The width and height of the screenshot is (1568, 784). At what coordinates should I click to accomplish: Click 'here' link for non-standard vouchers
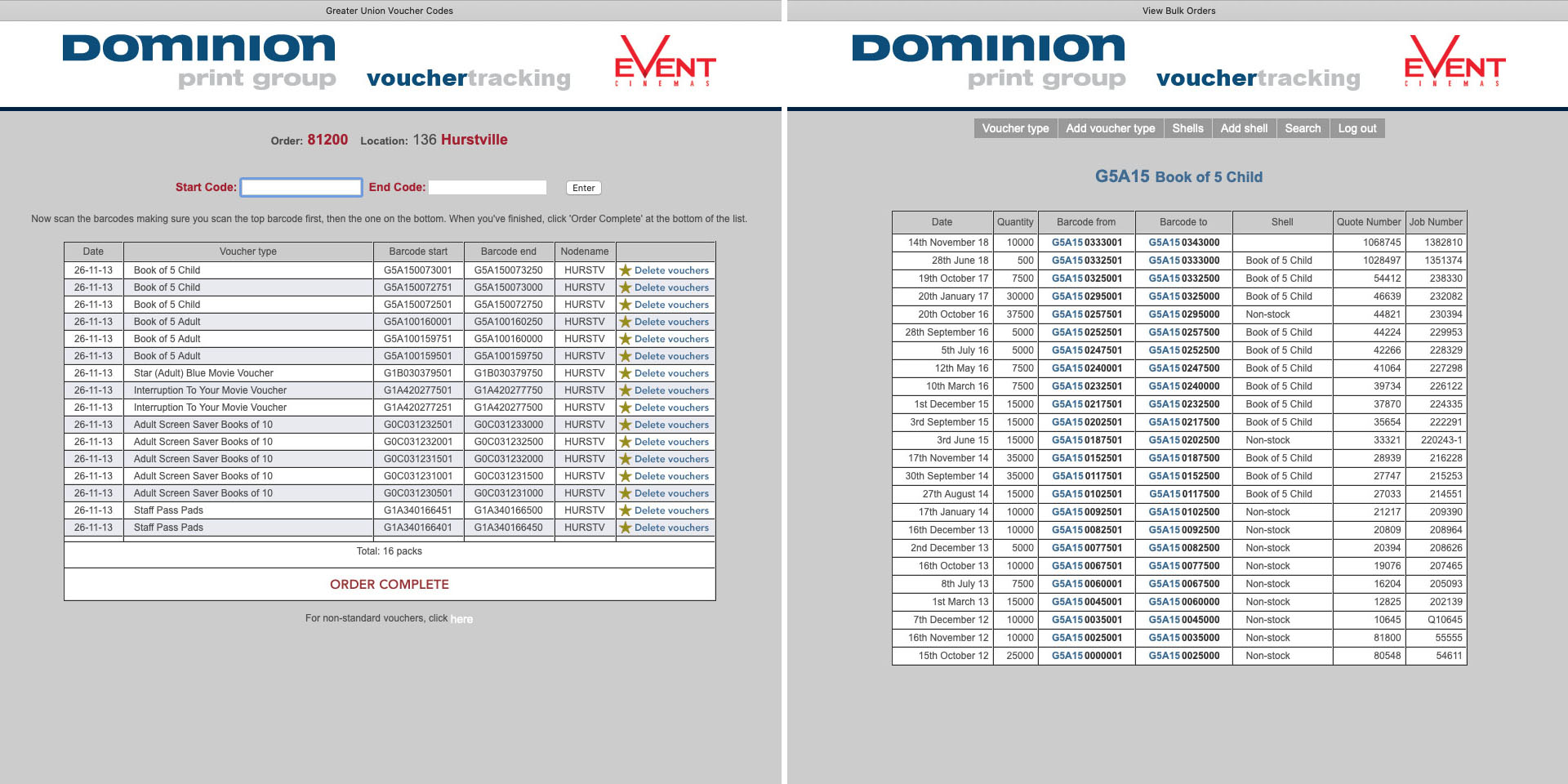tap(461, 619)
